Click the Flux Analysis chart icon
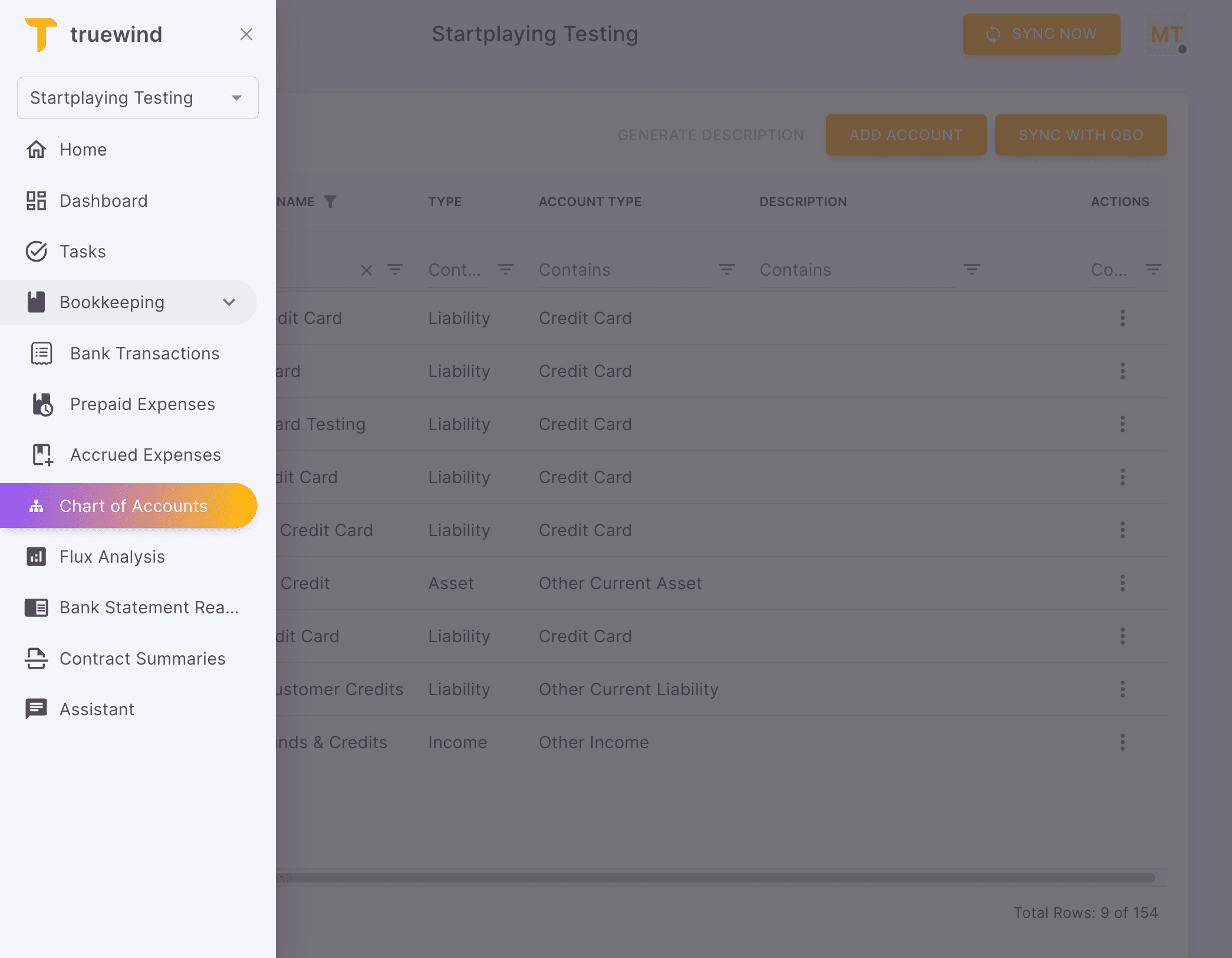Screen dimensions: 1232x958 [36, 557]
